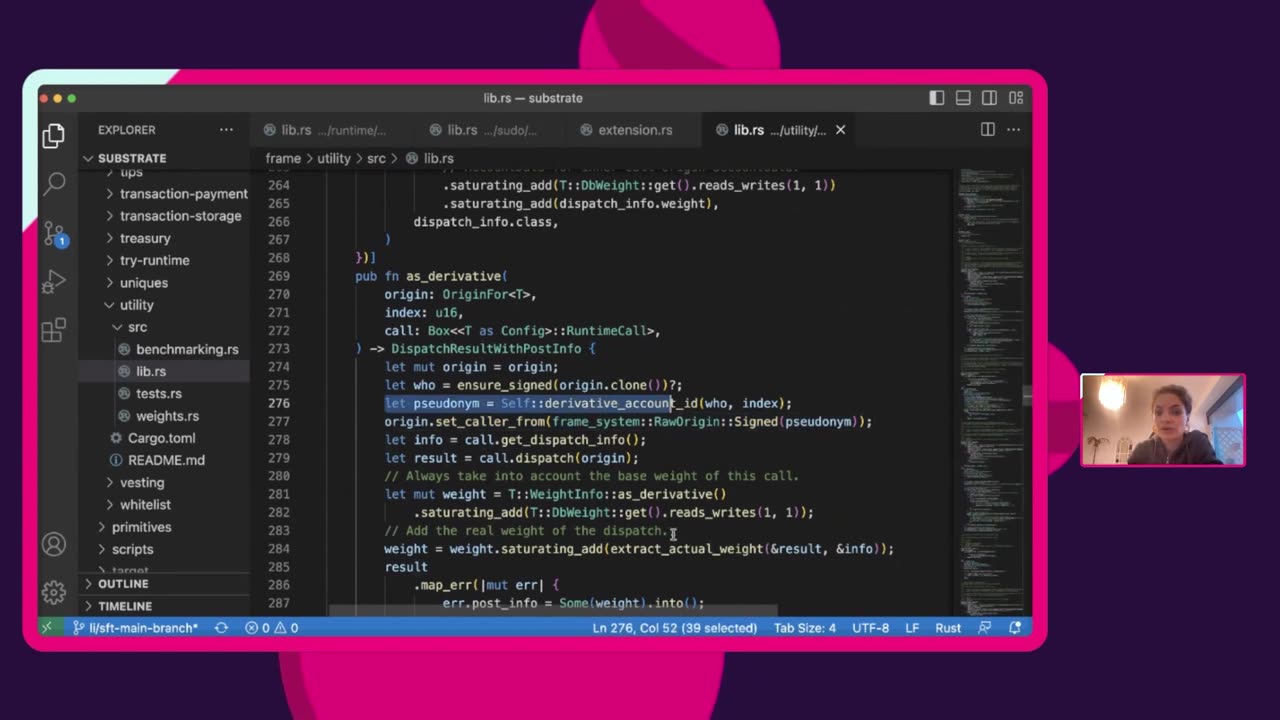Click utility breadcrumb segment
Viewport: 1280px width, 720px height.
(x=334, y=158)
